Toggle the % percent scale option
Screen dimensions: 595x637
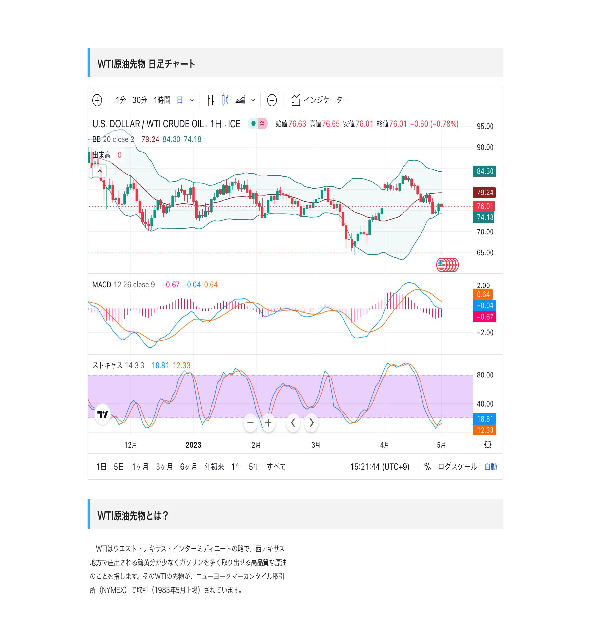[427, 467]
